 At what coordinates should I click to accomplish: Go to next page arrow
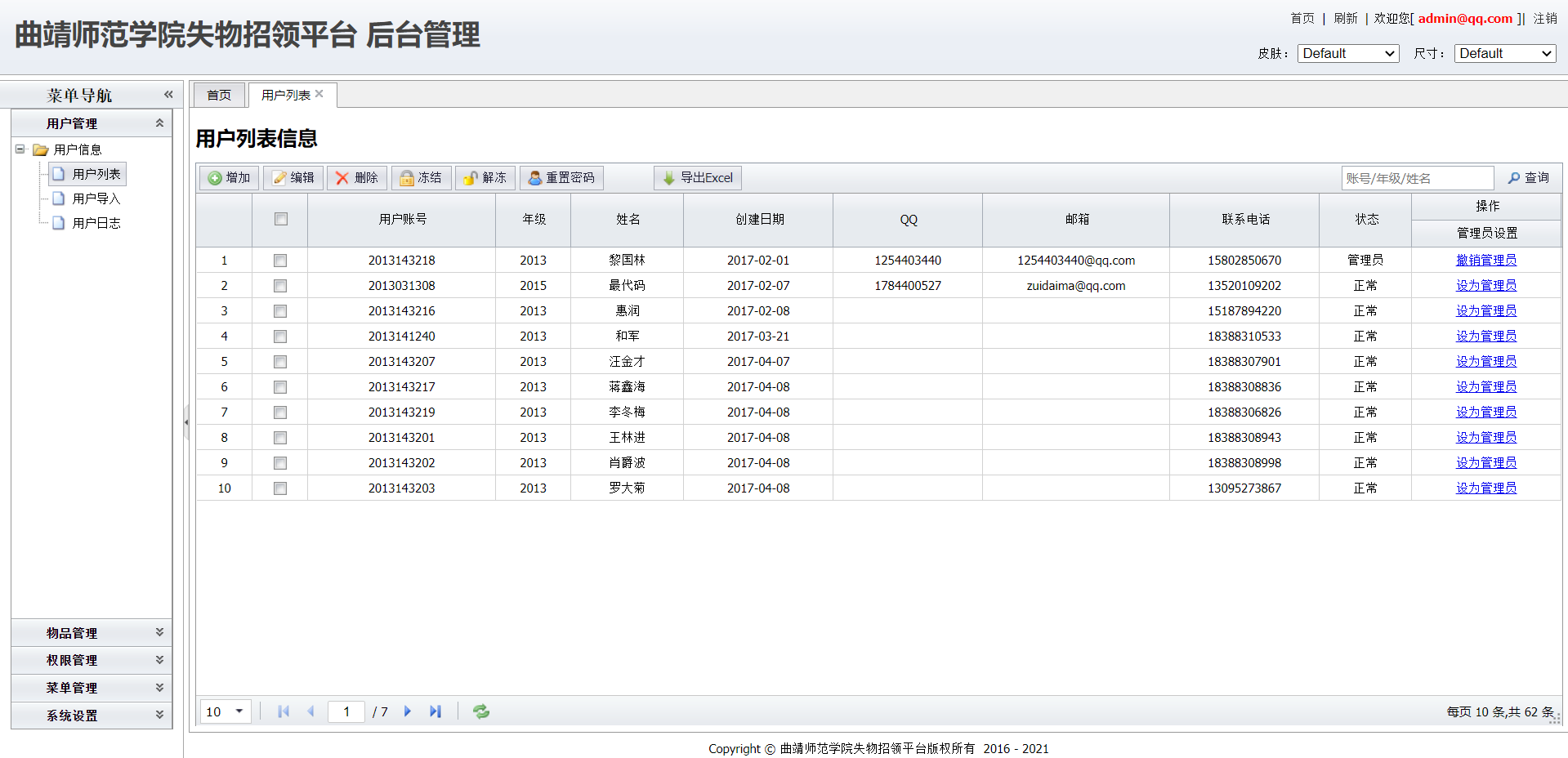(408, 711)
